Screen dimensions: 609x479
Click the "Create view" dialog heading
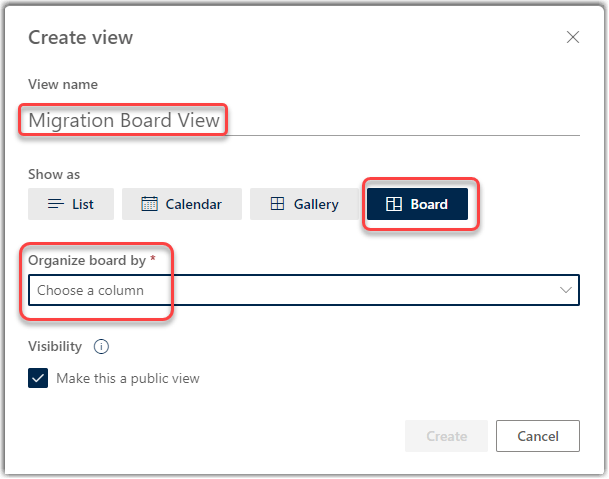click(80, 38)
